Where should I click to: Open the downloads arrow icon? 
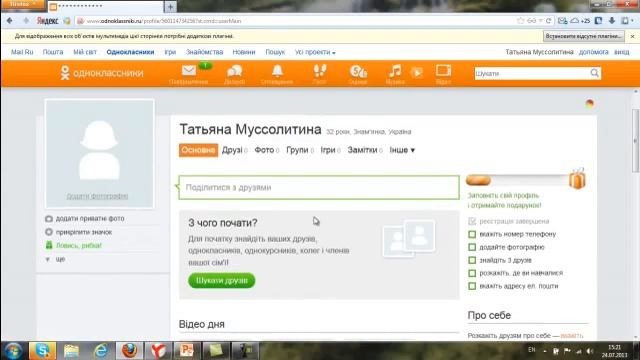click(612, 20)
